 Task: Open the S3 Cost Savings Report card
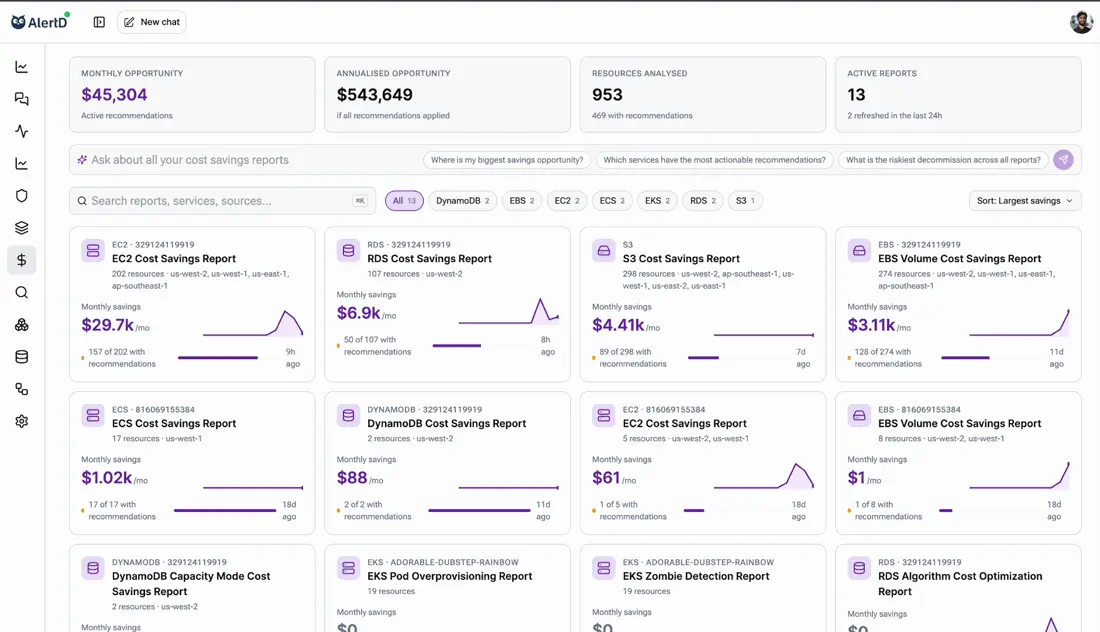point(703,304)
